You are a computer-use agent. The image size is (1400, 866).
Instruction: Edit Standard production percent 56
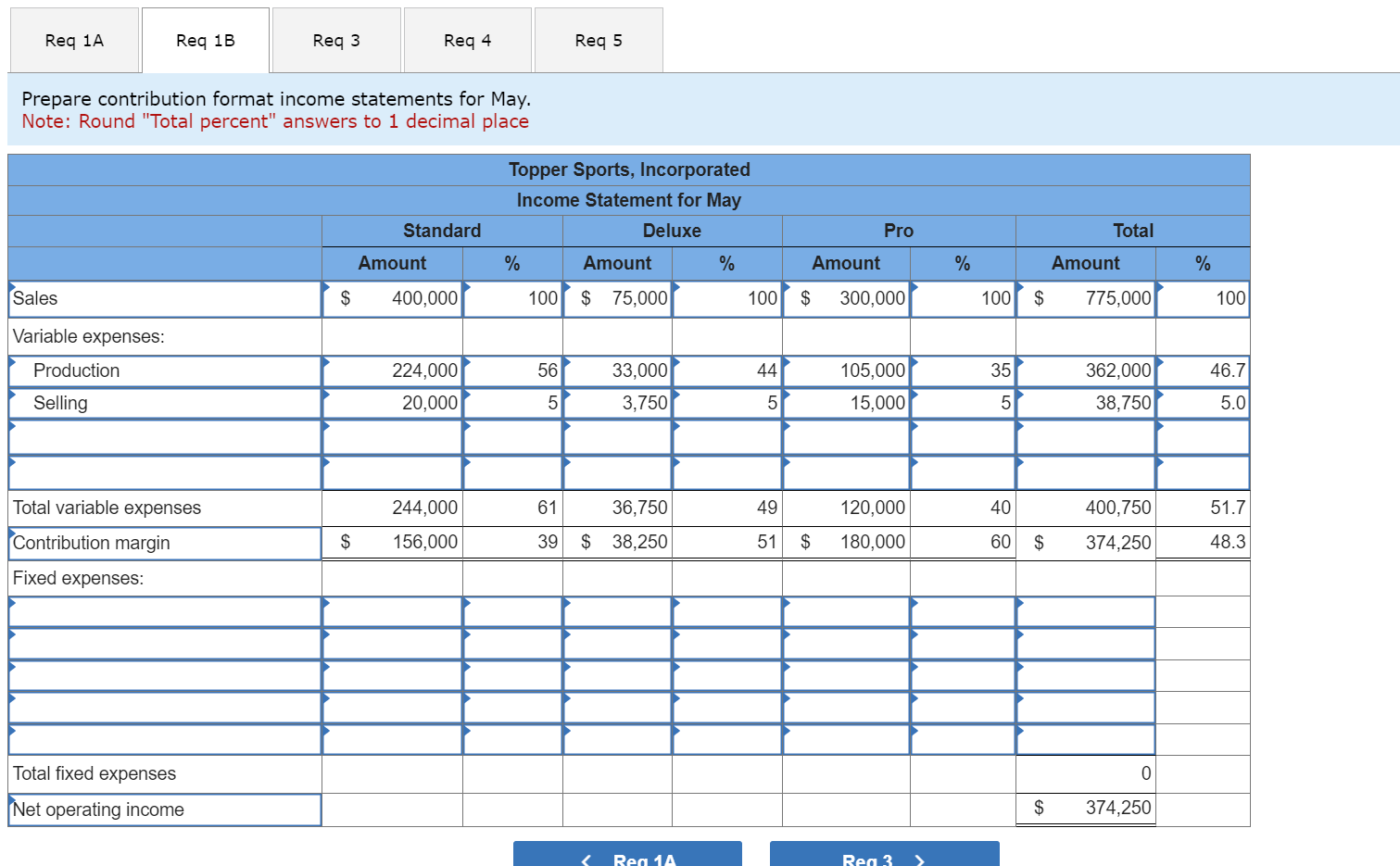click(x=512, y=371)
